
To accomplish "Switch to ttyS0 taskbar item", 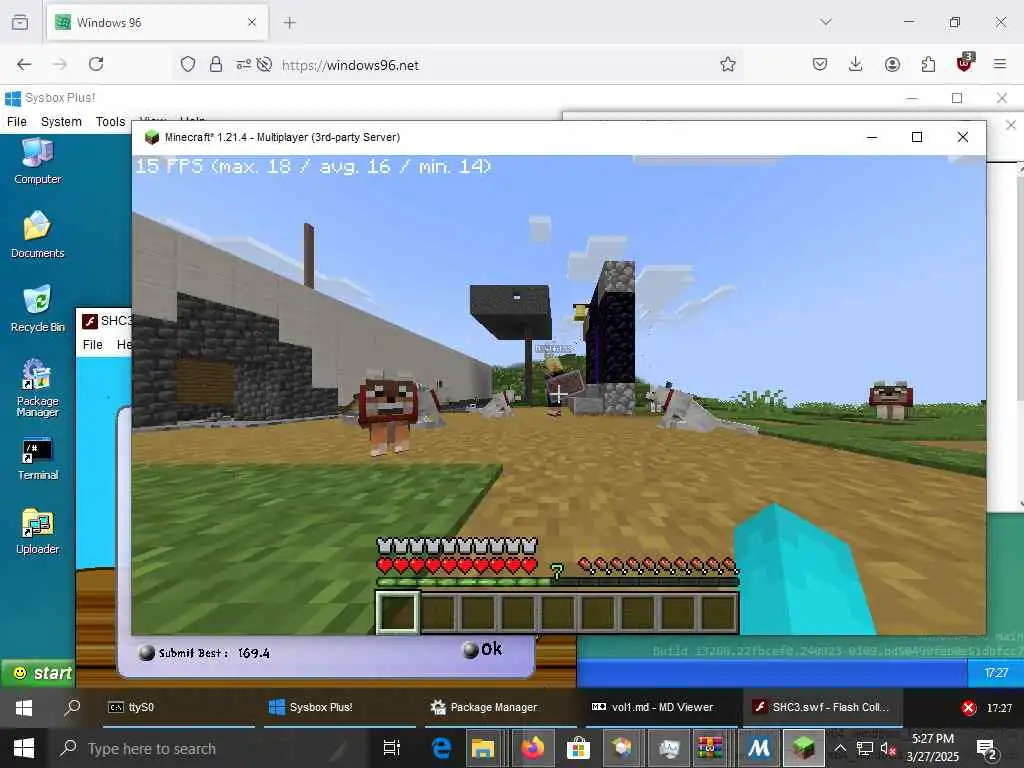I will 179,707.
